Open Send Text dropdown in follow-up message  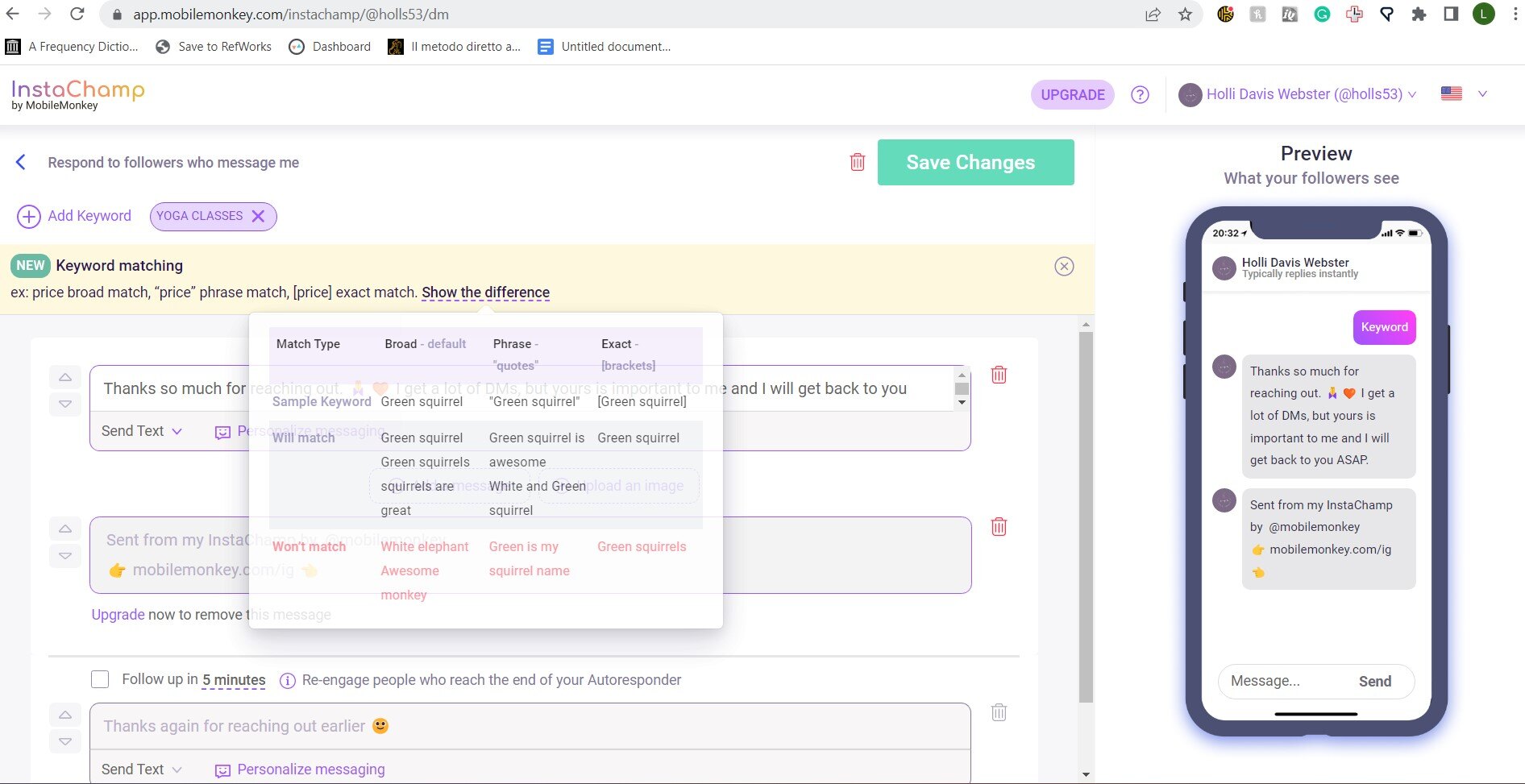142,769
